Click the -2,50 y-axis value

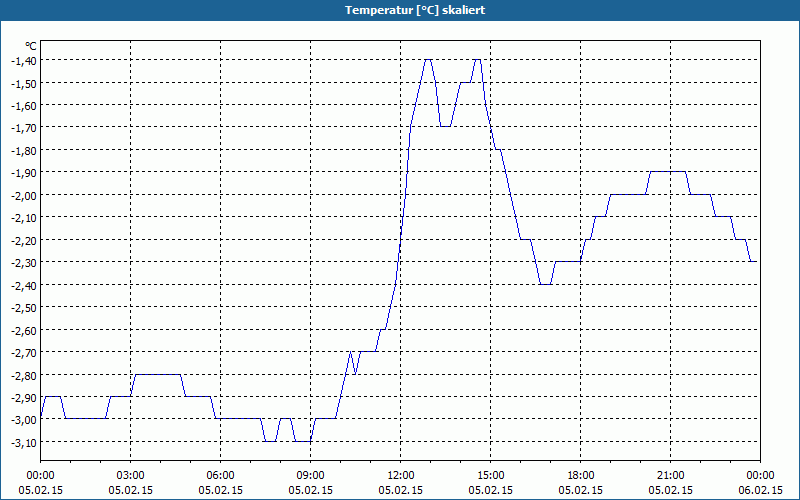[x=24, y=307]
